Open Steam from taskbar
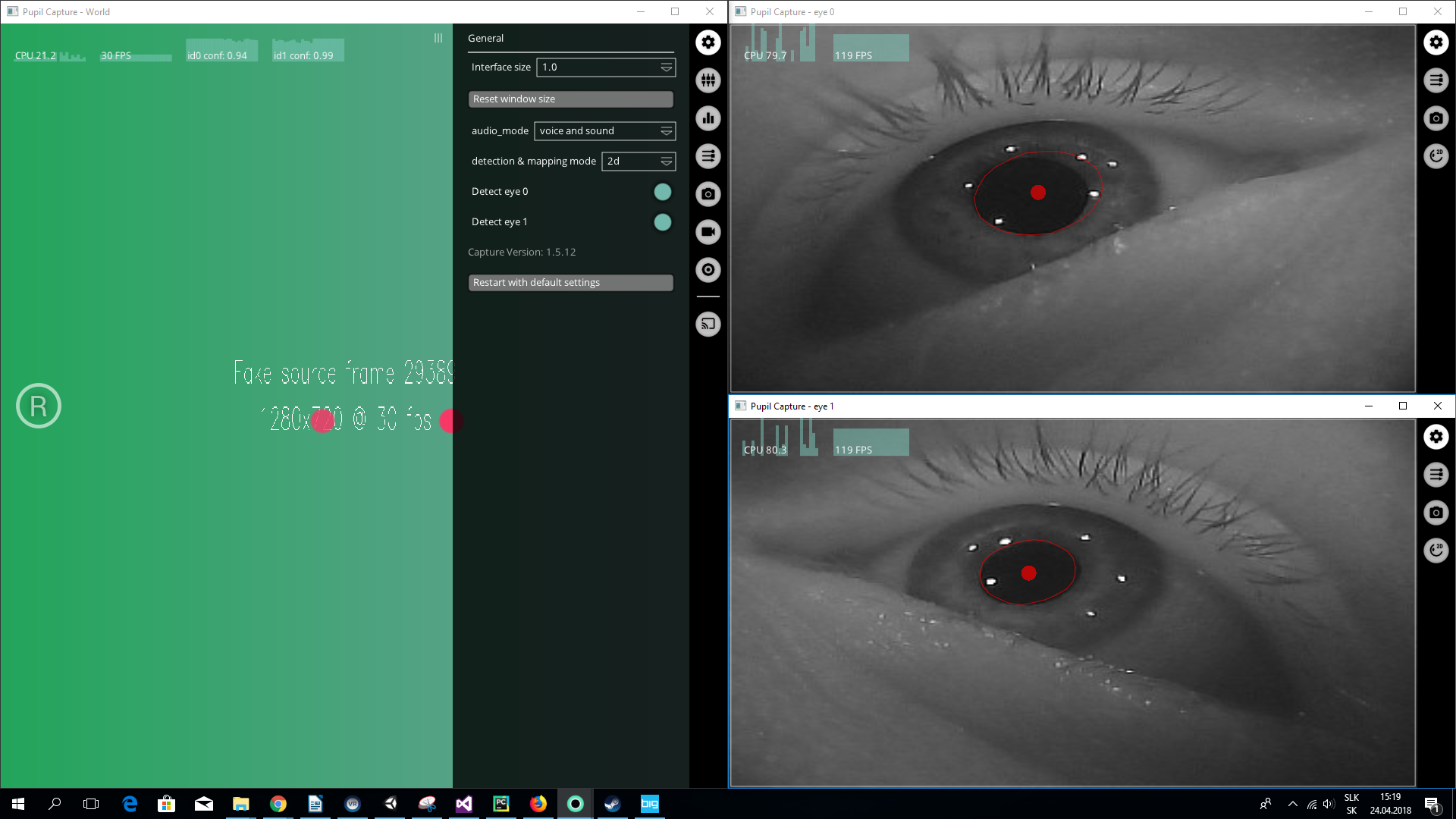The height and width of the screenshot is (819, 1456). pos(613,804)
